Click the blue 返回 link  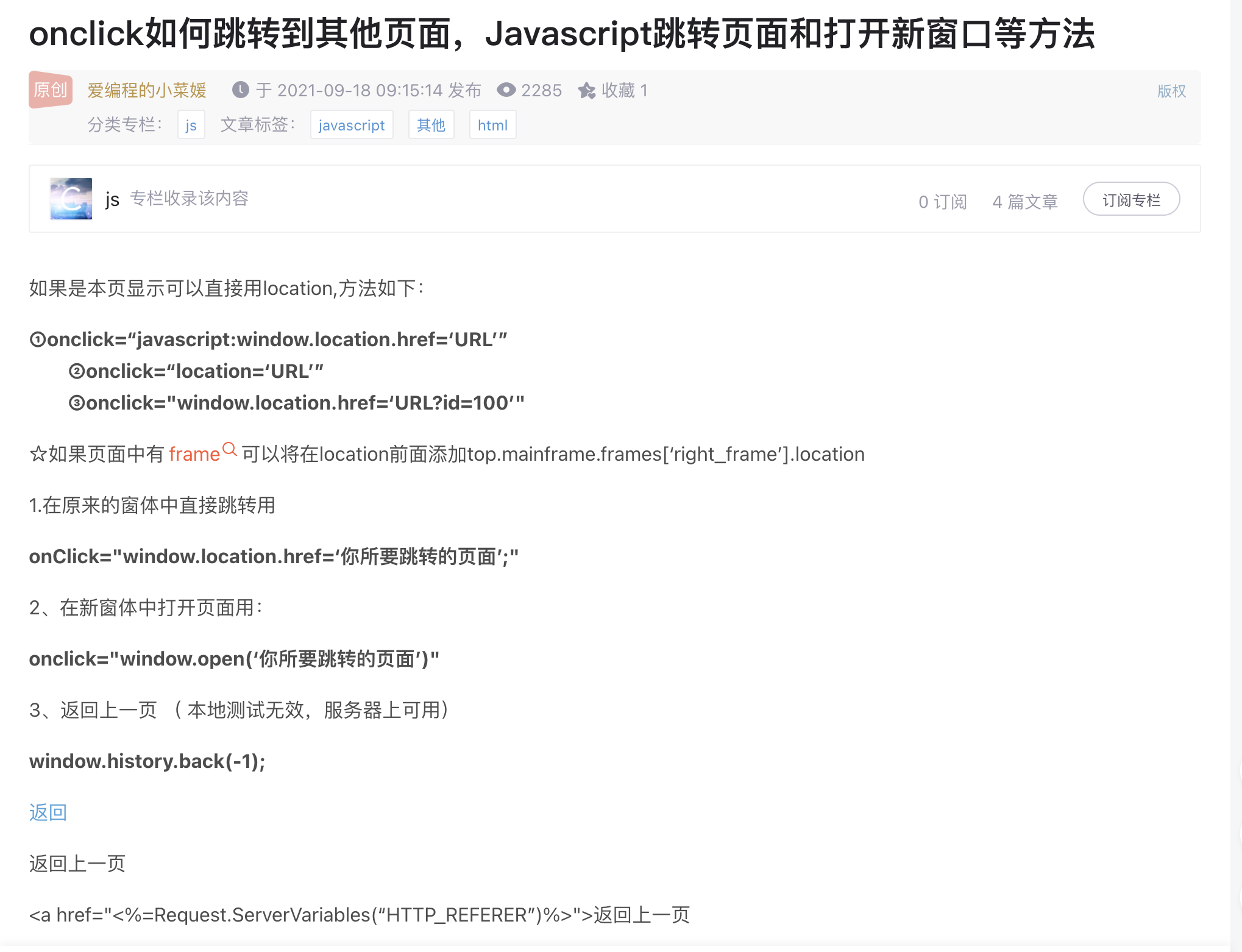coord(48,812)
